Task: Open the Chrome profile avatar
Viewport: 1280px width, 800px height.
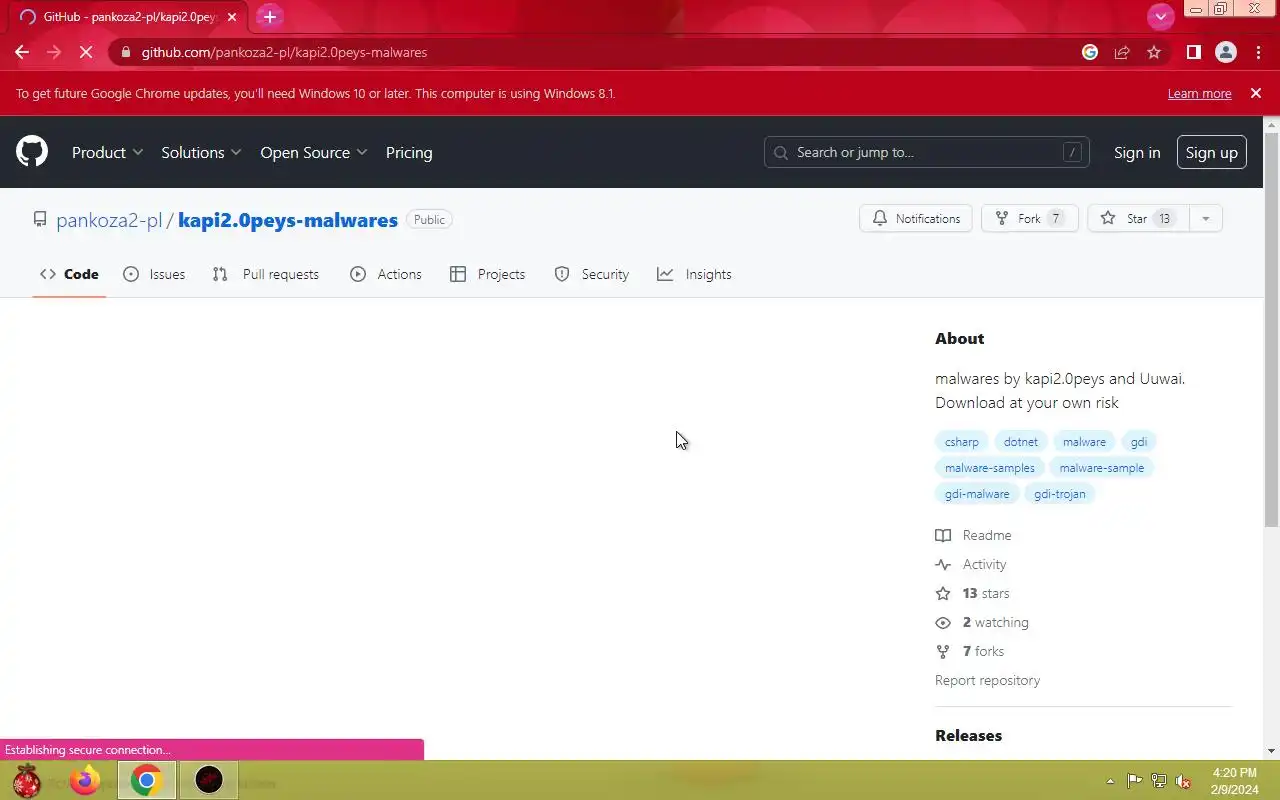Action: click(x=1226, y=52)
